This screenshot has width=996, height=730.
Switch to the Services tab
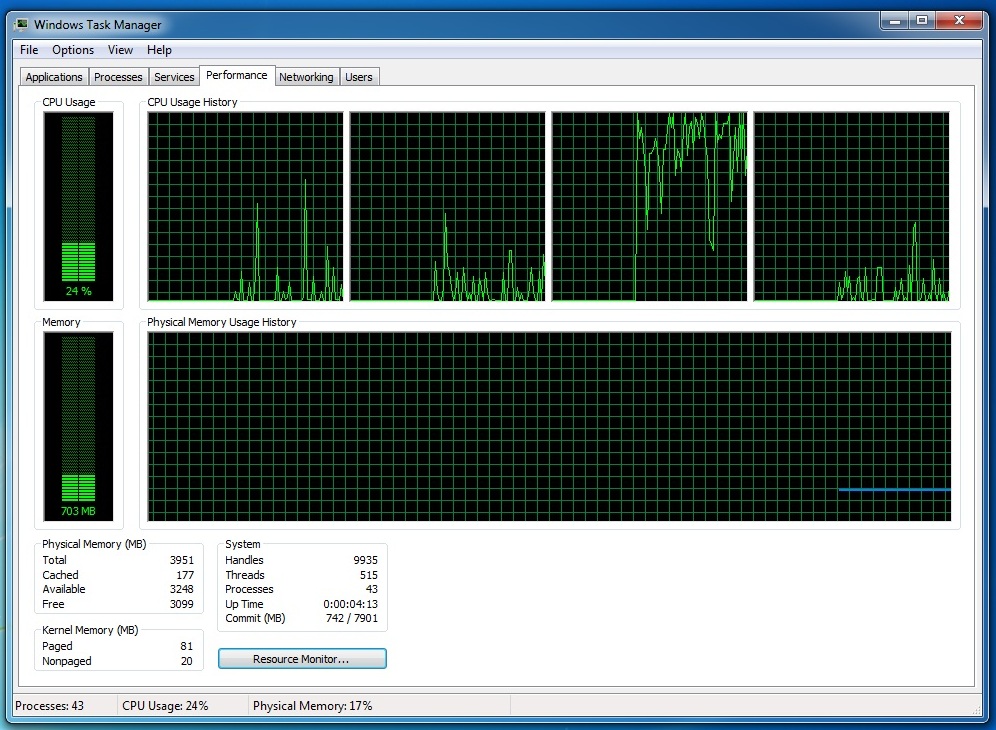coord(174,77)
